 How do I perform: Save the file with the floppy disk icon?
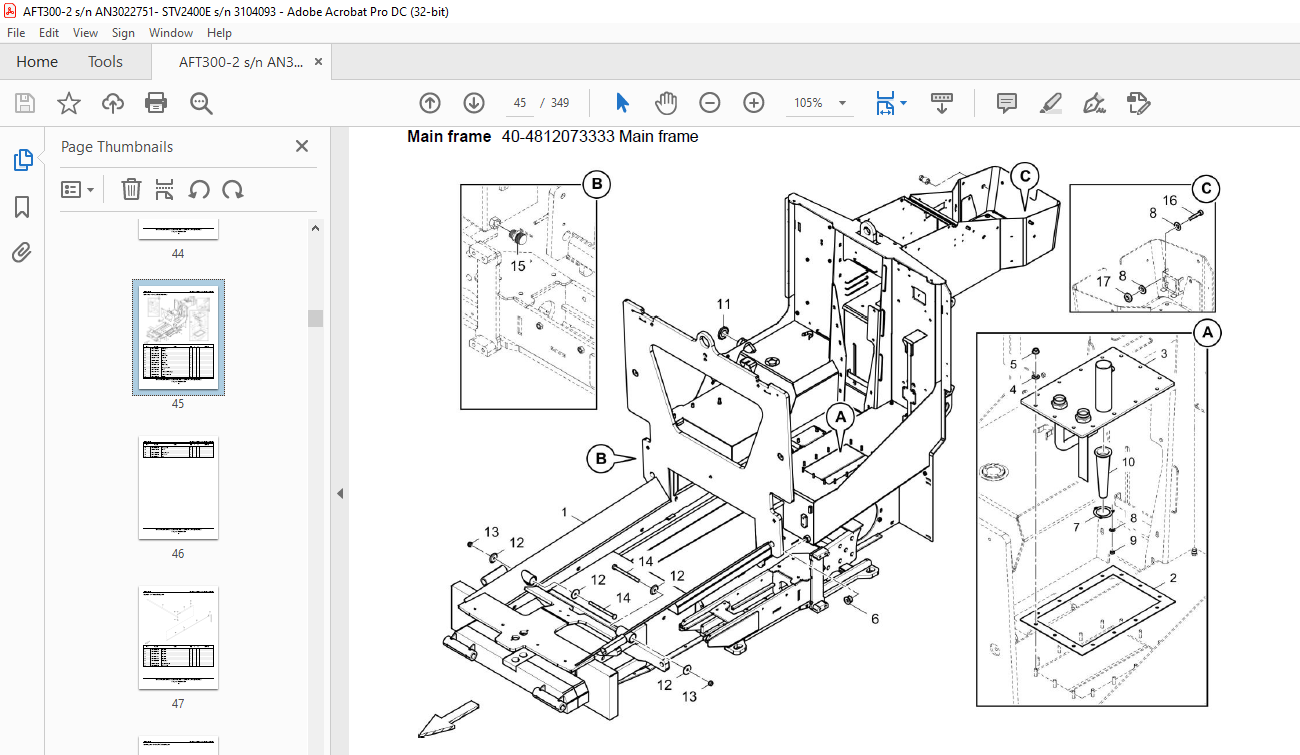25,103
